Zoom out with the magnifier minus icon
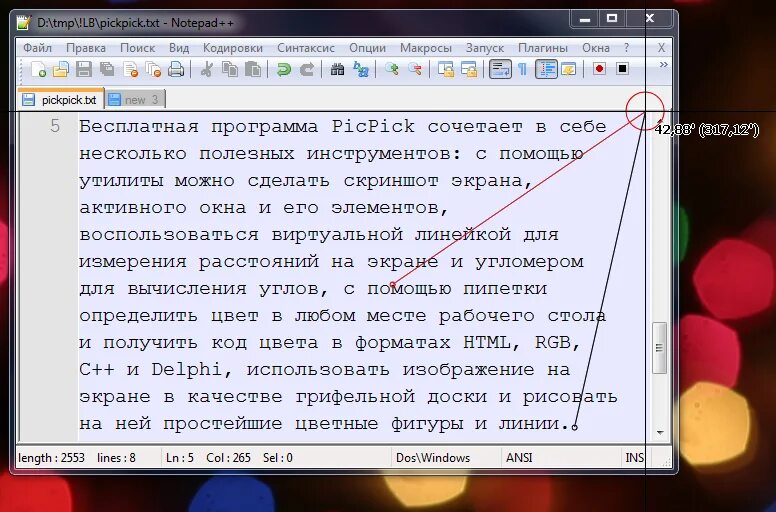 click(x=415, y=69)
